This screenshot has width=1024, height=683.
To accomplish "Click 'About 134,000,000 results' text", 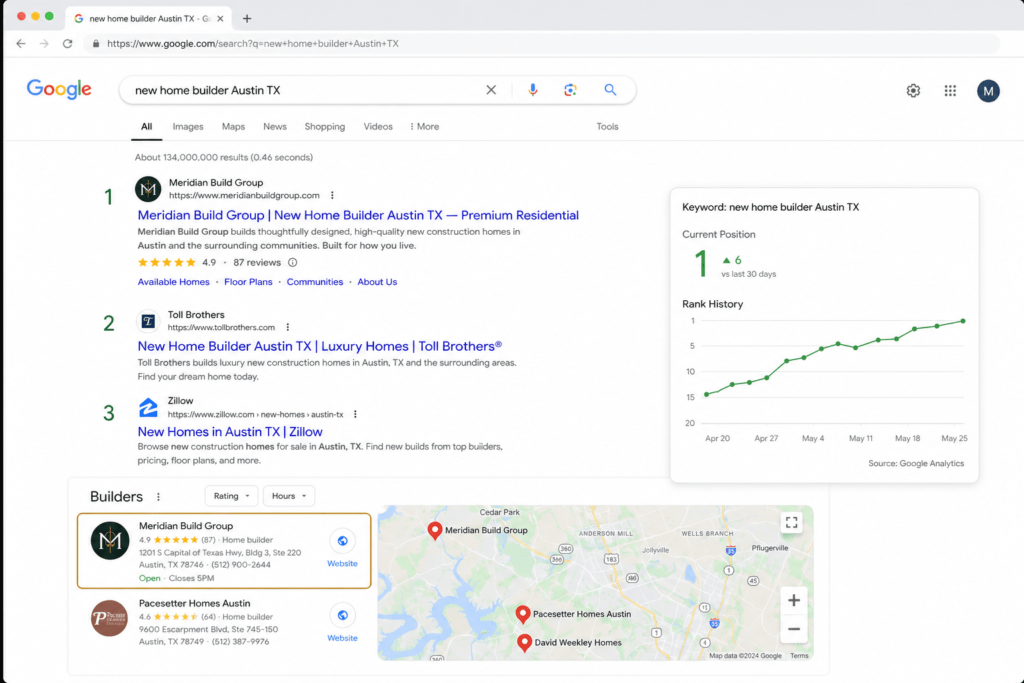I will pos(224,157).
